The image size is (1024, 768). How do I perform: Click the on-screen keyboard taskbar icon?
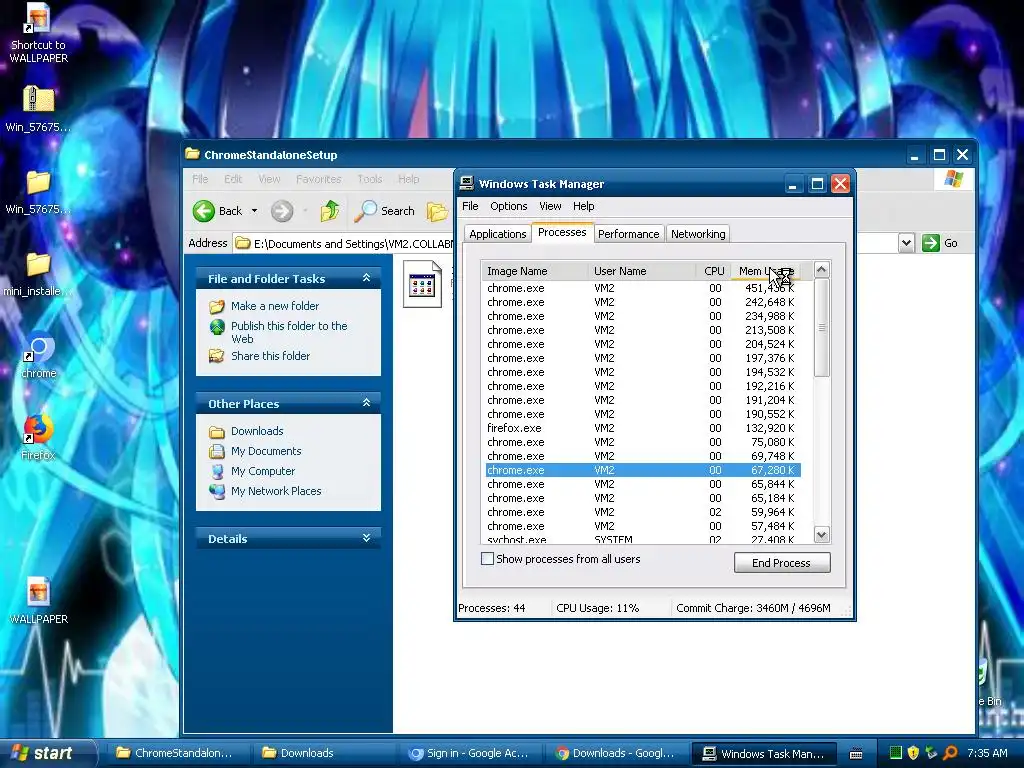point(856,754)
